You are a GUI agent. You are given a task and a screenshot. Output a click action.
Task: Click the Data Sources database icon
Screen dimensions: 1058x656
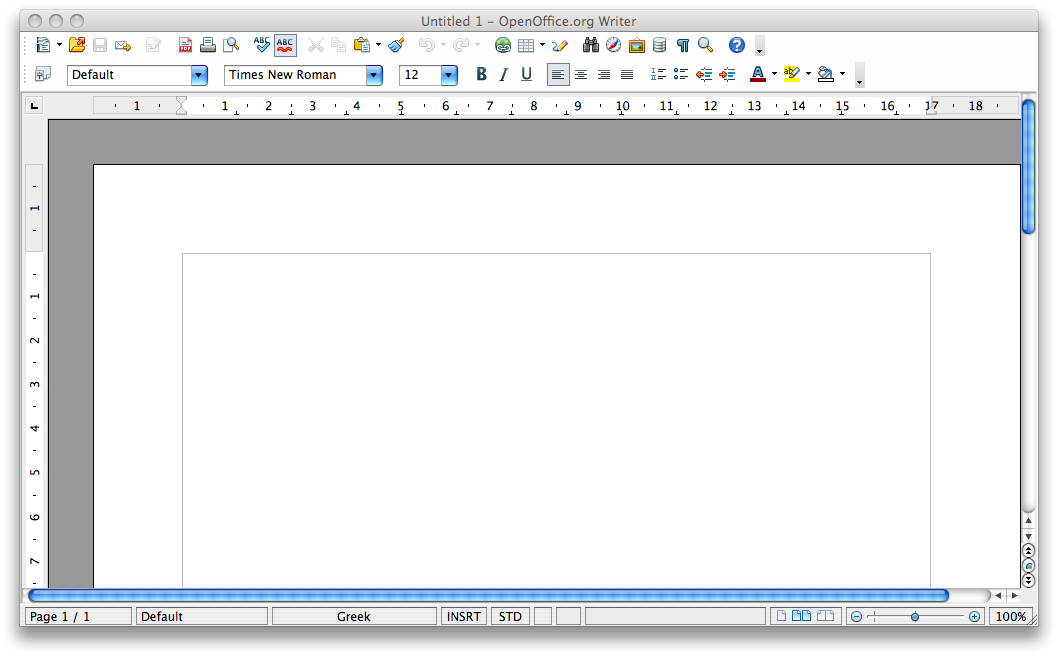coord(659,45)
